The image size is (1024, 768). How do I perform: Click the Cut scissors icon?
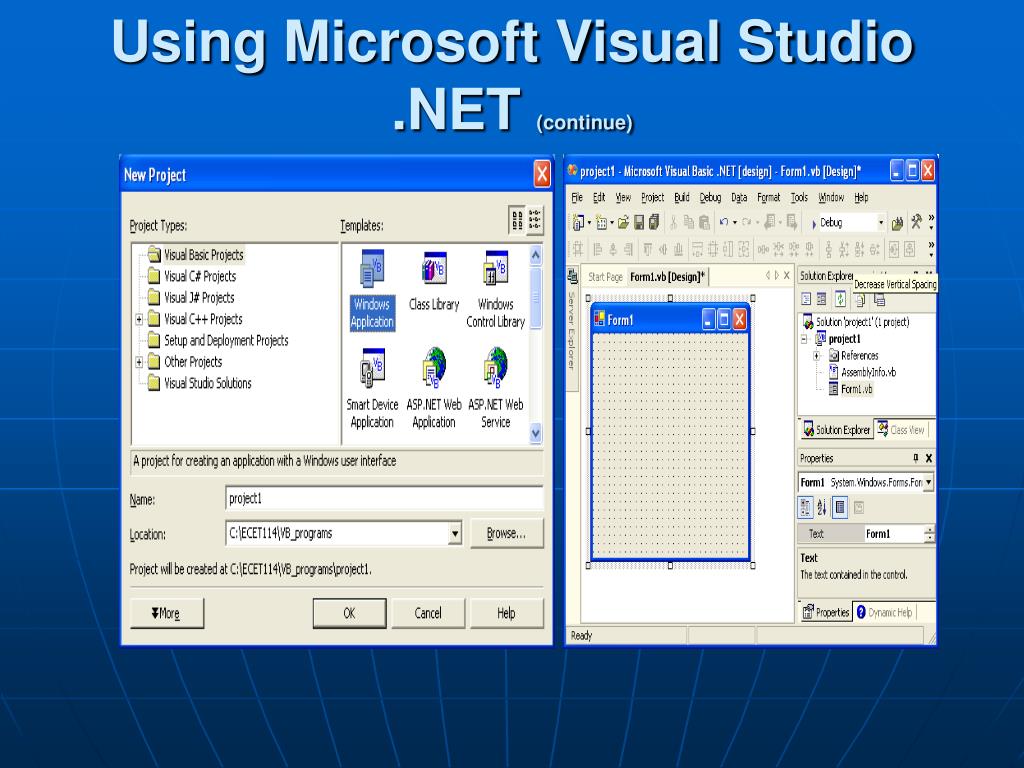pyautogui.click(x=673, y=223)
